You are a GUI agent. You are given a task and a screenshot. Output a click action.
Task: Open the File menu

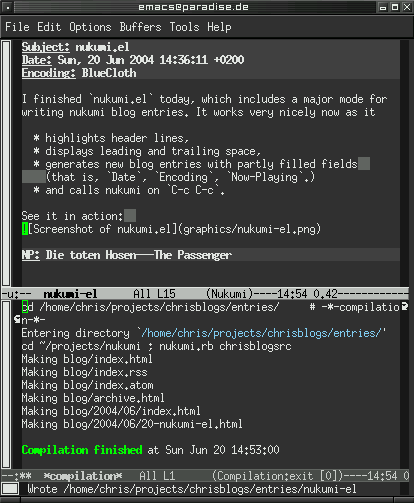point(17,27)
